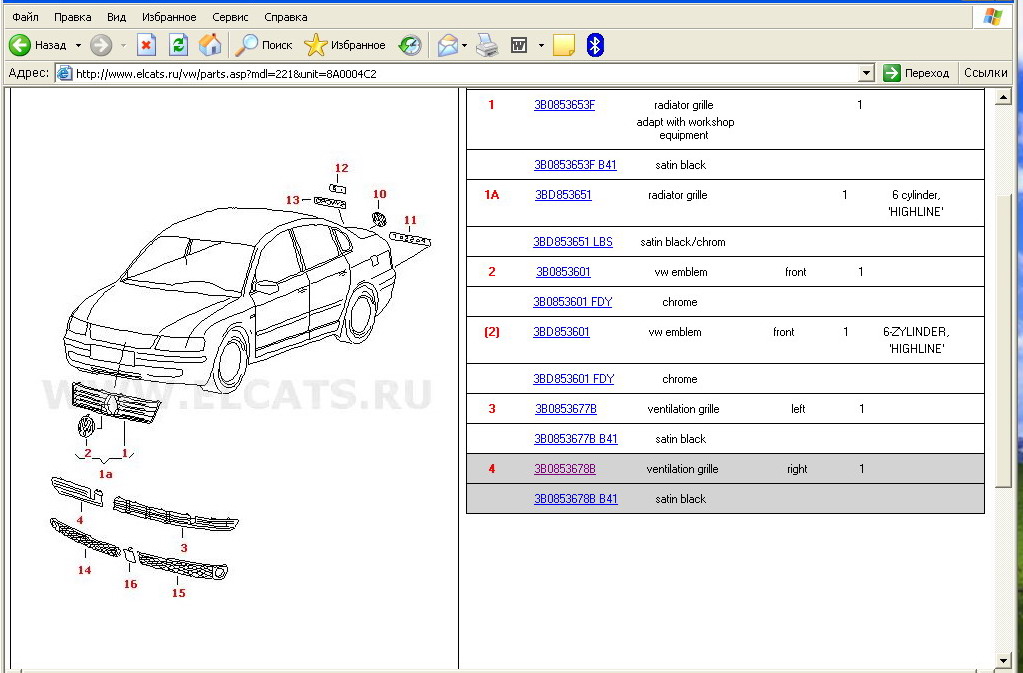Open the Правка menu
Viewport: 1023px width, 673px height.
click(72, 17)
